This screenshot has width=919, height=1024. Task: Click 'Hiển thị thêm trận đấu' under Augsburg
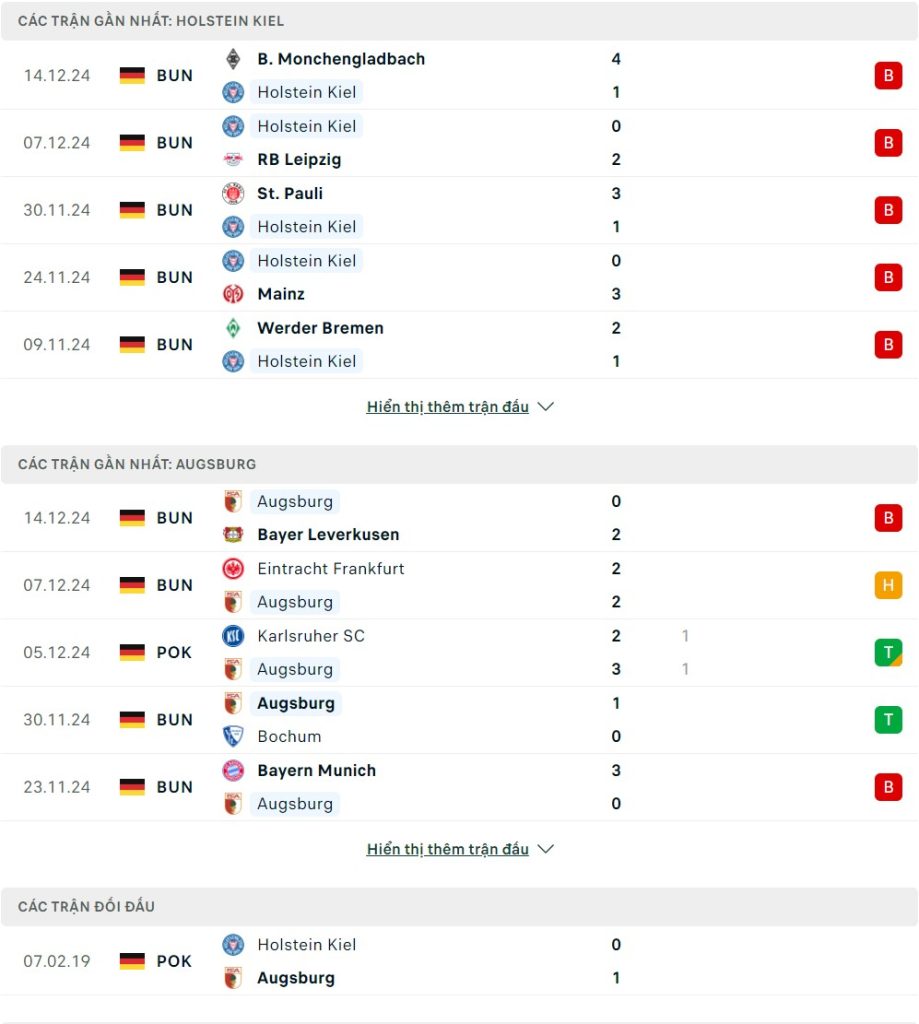click(448, 850)
